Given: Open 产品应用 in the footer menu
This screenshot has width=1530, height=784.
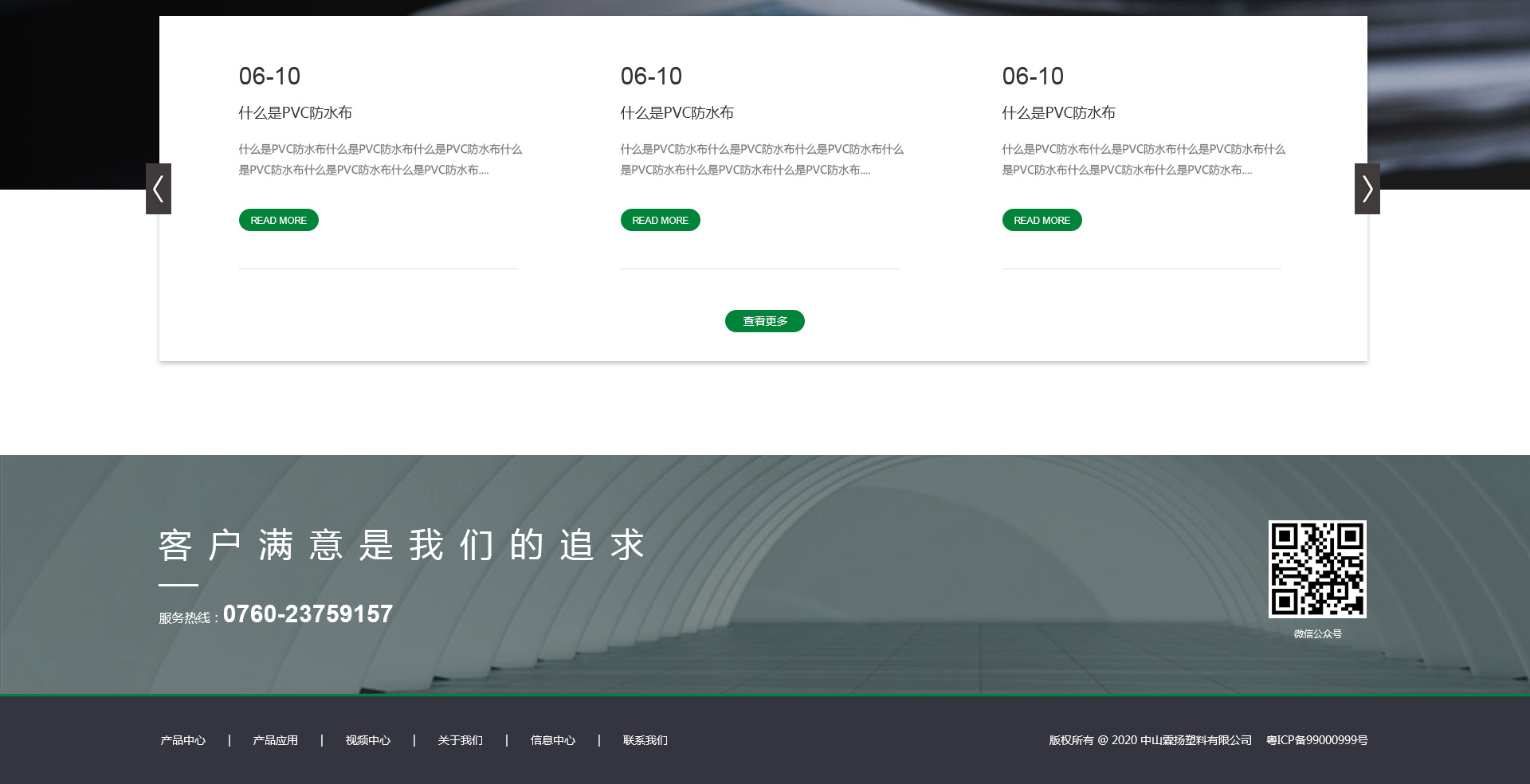Looking at the screenshot, I should pos(275,740).
